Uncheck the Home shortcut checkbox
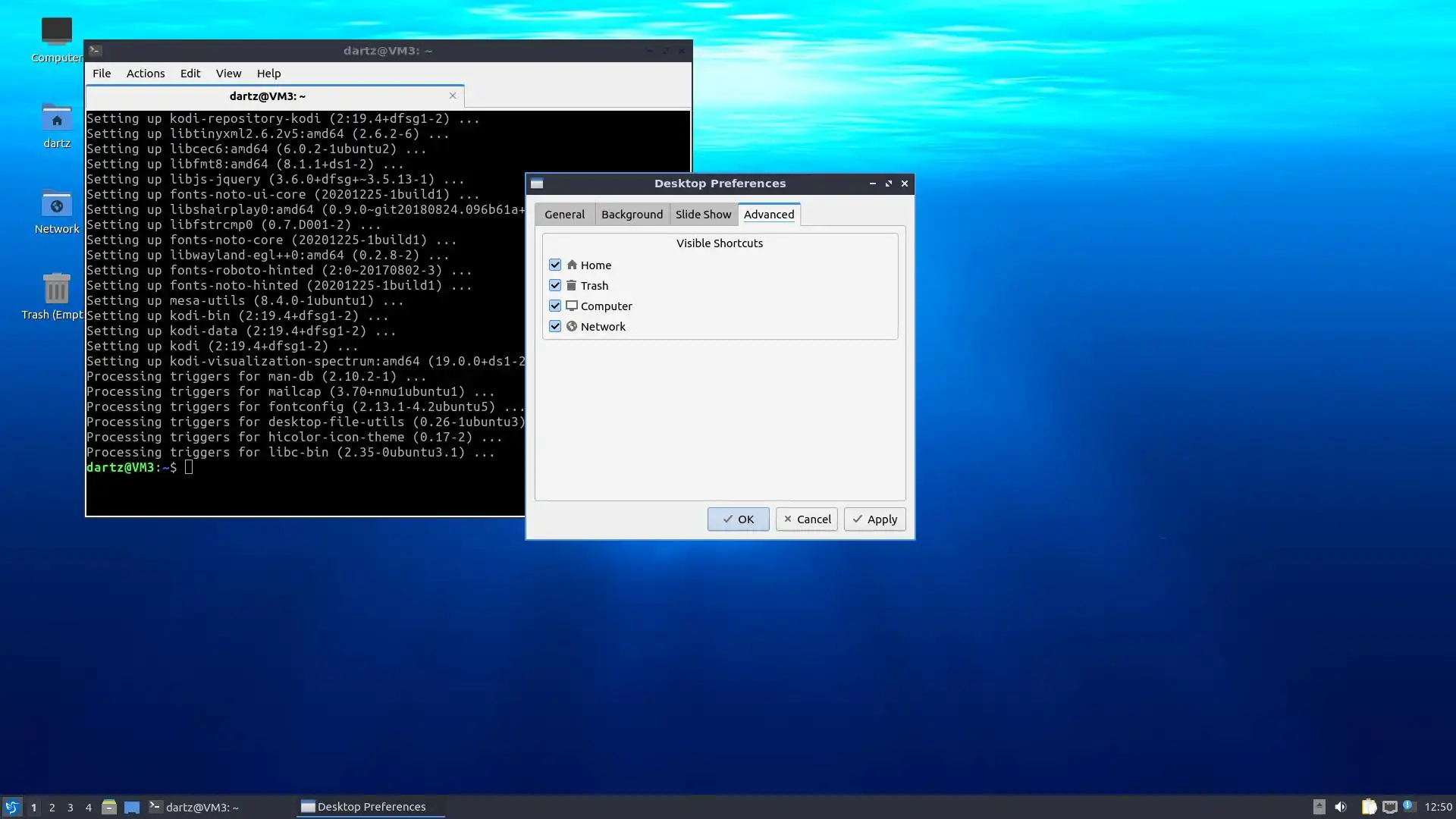Viewport: 1456px width, 819px height. pyautogui.click(x=555, y=265)
